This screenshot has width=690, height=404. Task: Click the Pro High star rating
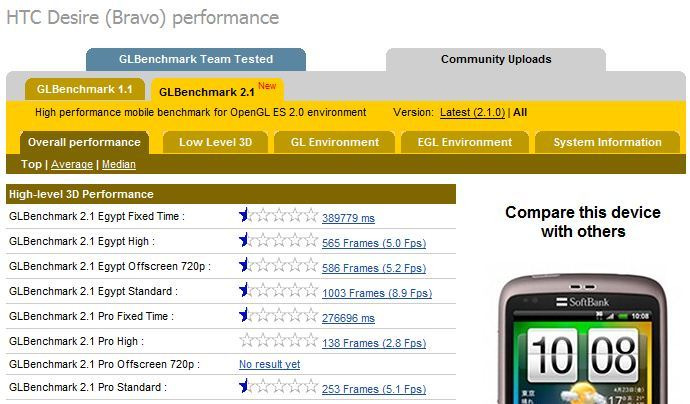278,340
